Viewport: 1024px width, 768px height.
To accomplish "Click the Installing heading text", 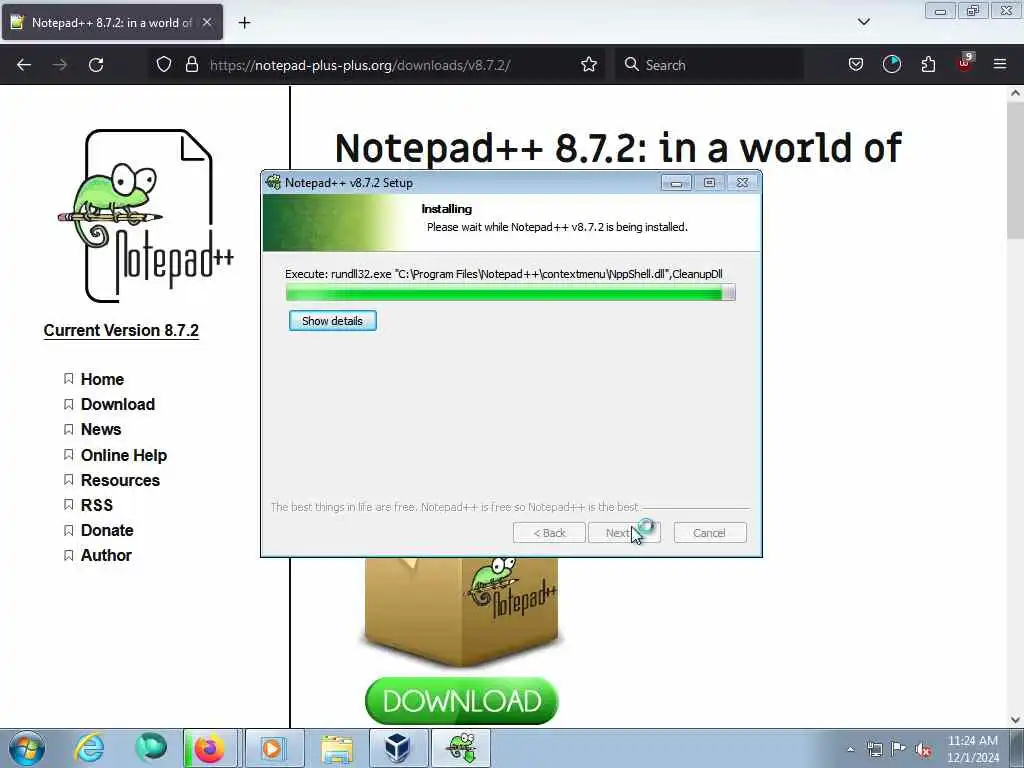I will [447, 209].
